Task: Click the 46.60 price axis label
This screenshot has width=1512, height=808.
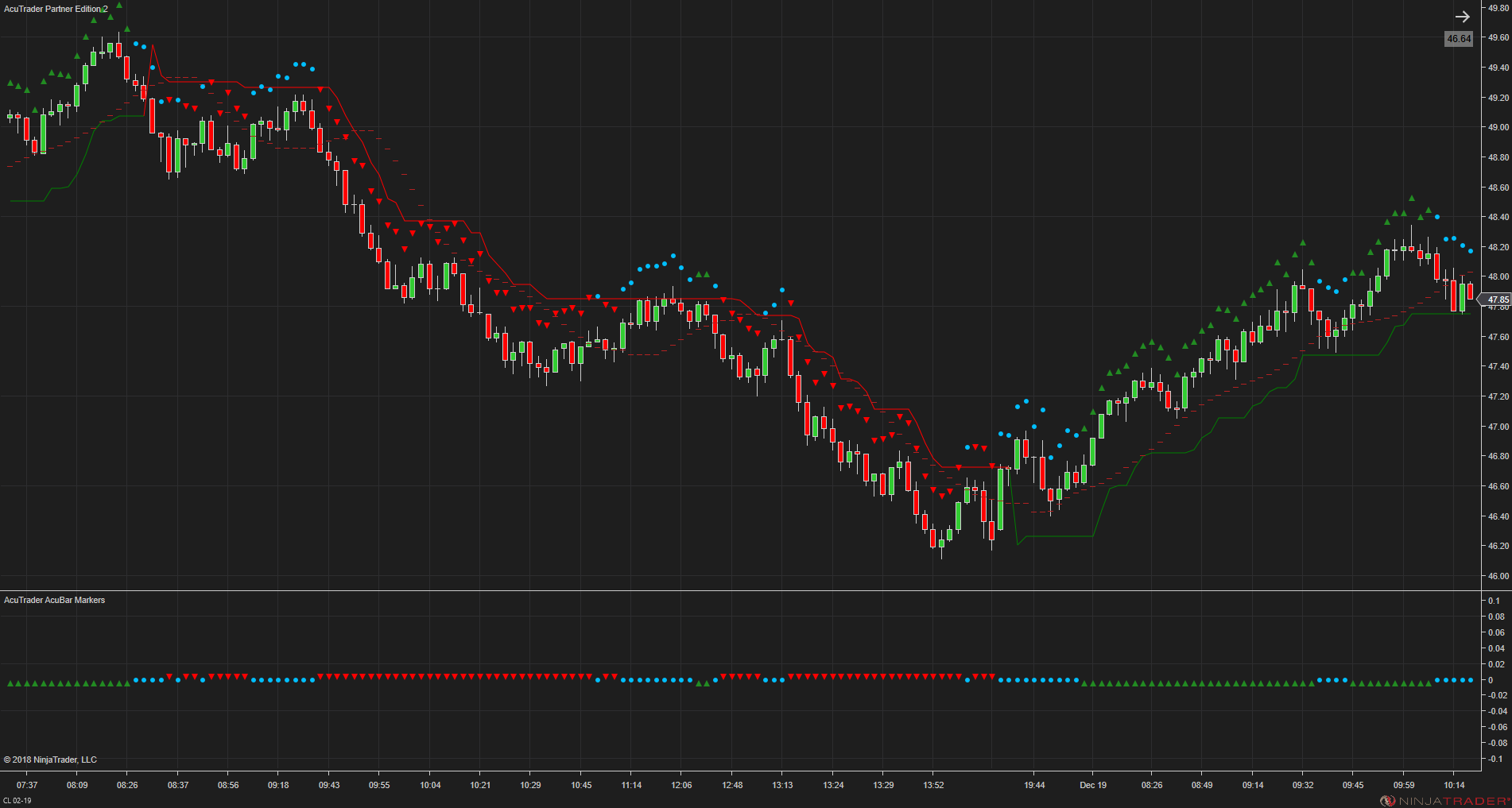Action: click(1498, 486)
